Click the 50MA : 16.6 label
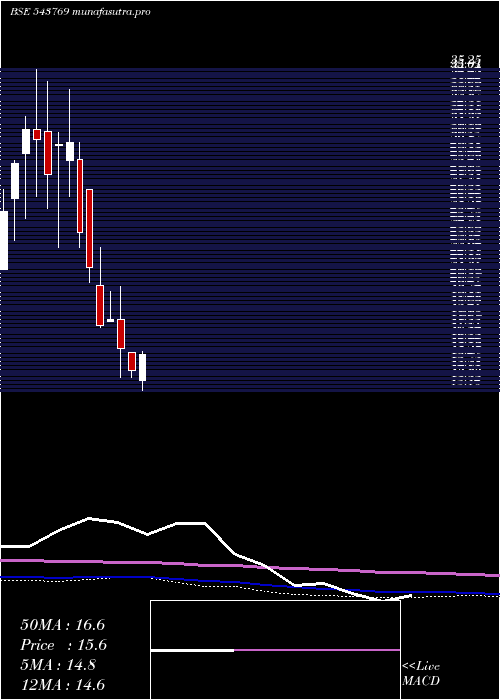This screenshot has width=500, height=700. pyautogui.click(x=62, y=625)
